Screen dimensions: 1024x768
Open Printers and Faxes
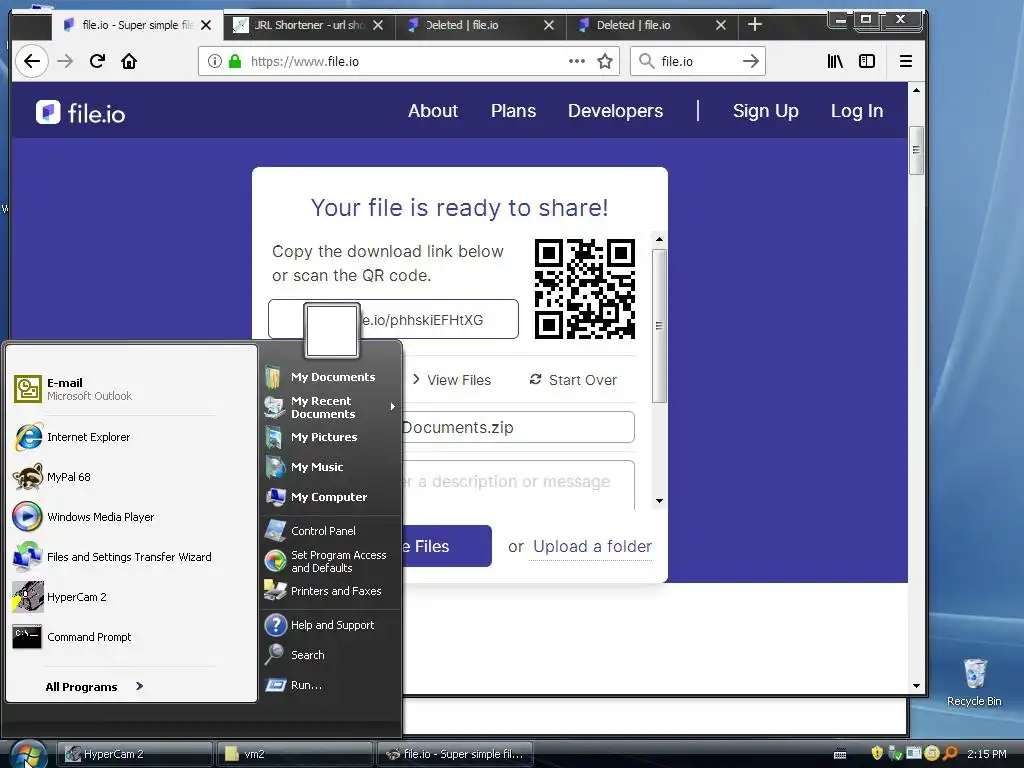point(330,591)
